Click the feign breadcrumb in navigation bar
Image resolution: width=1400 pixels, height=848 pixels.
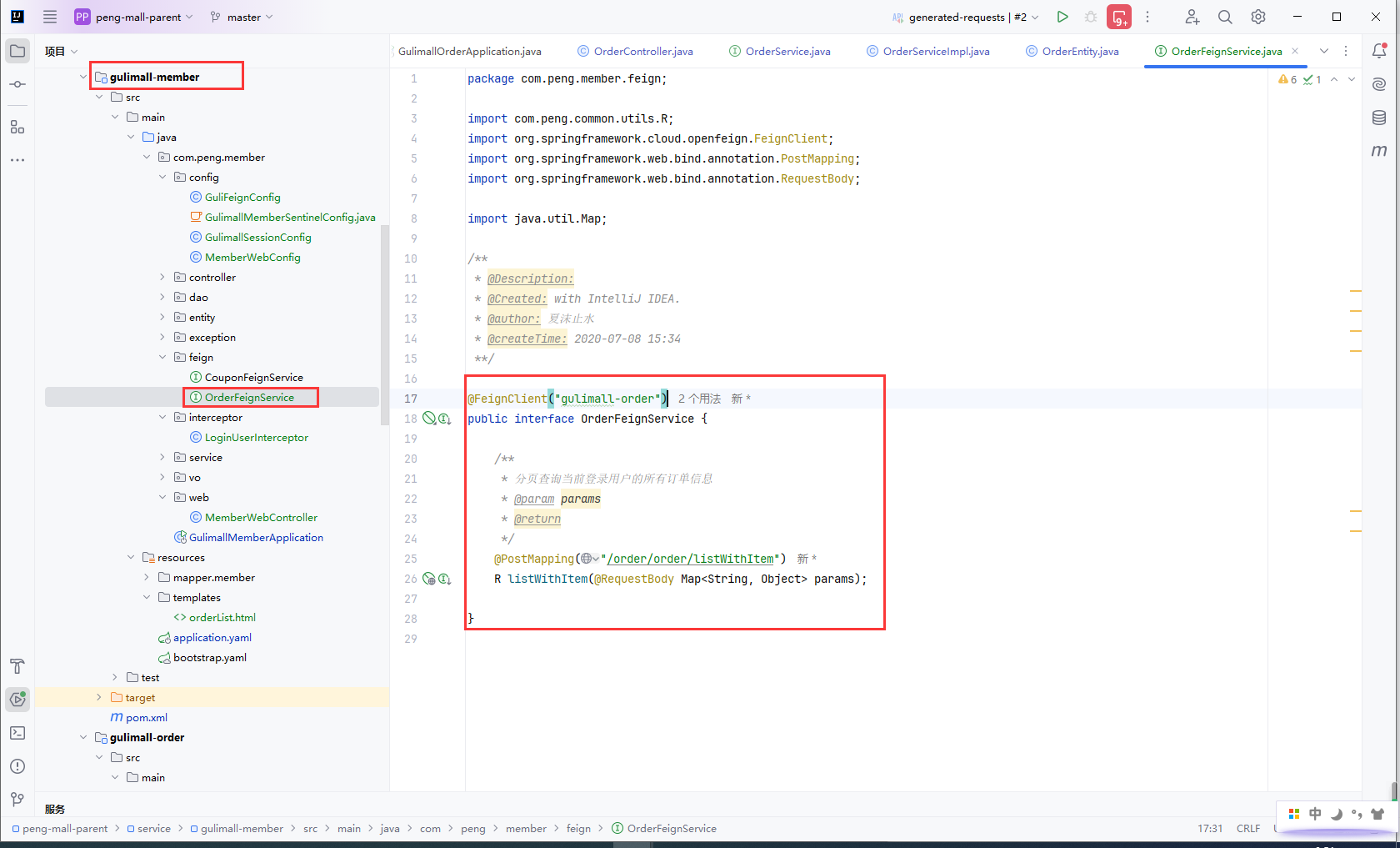click(x=578, y=828)
